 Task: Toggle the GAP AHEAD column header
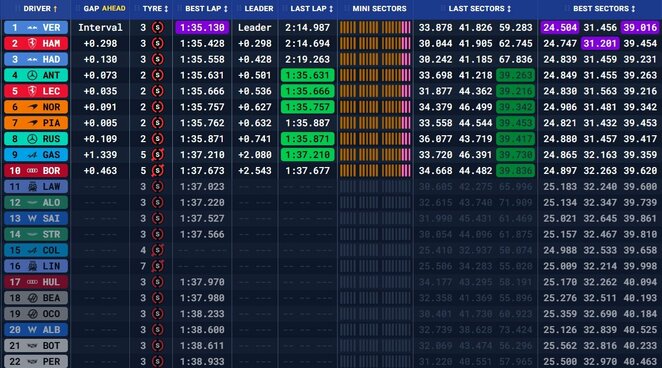tap(104, 8)
